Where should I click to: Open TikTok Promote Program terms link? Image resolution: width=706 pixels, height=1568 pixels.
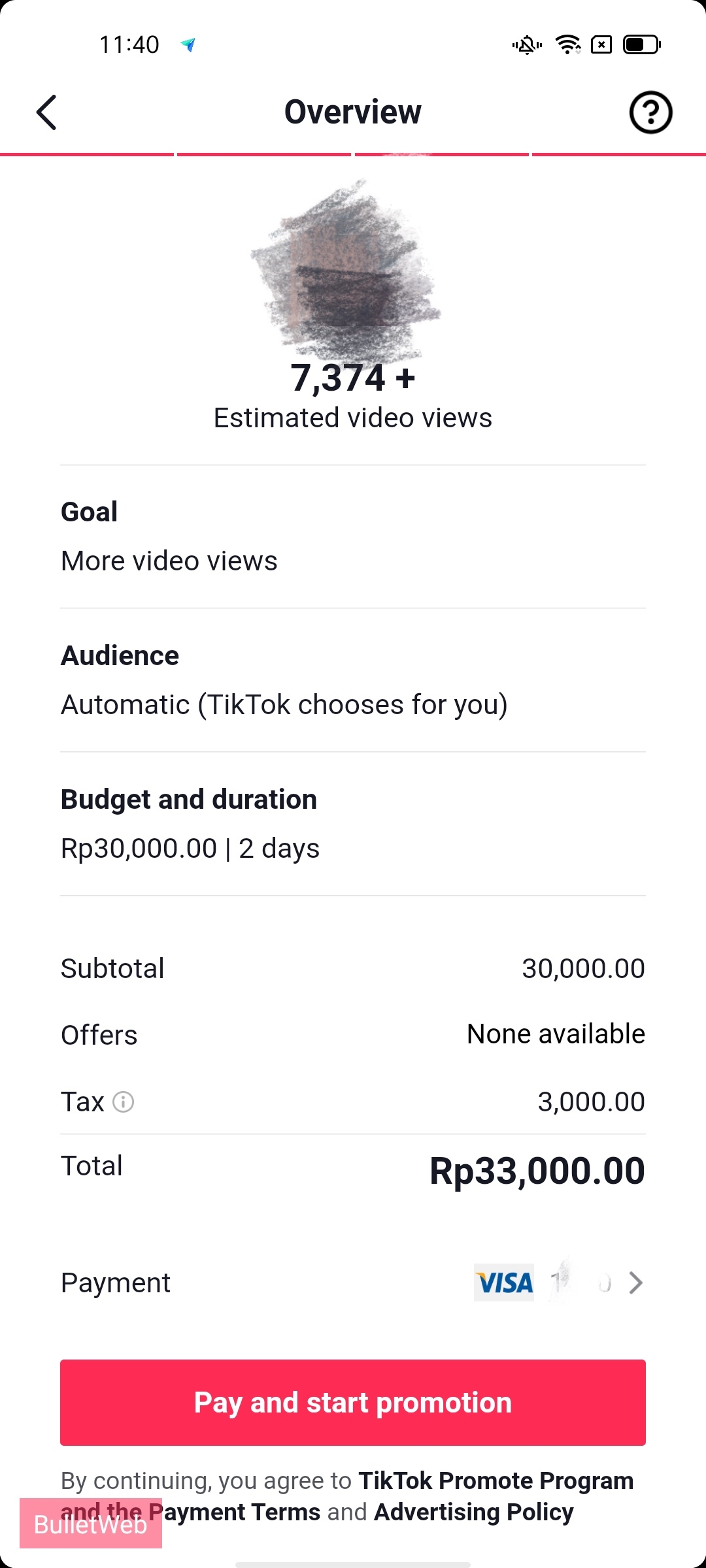coord(496,1481)
